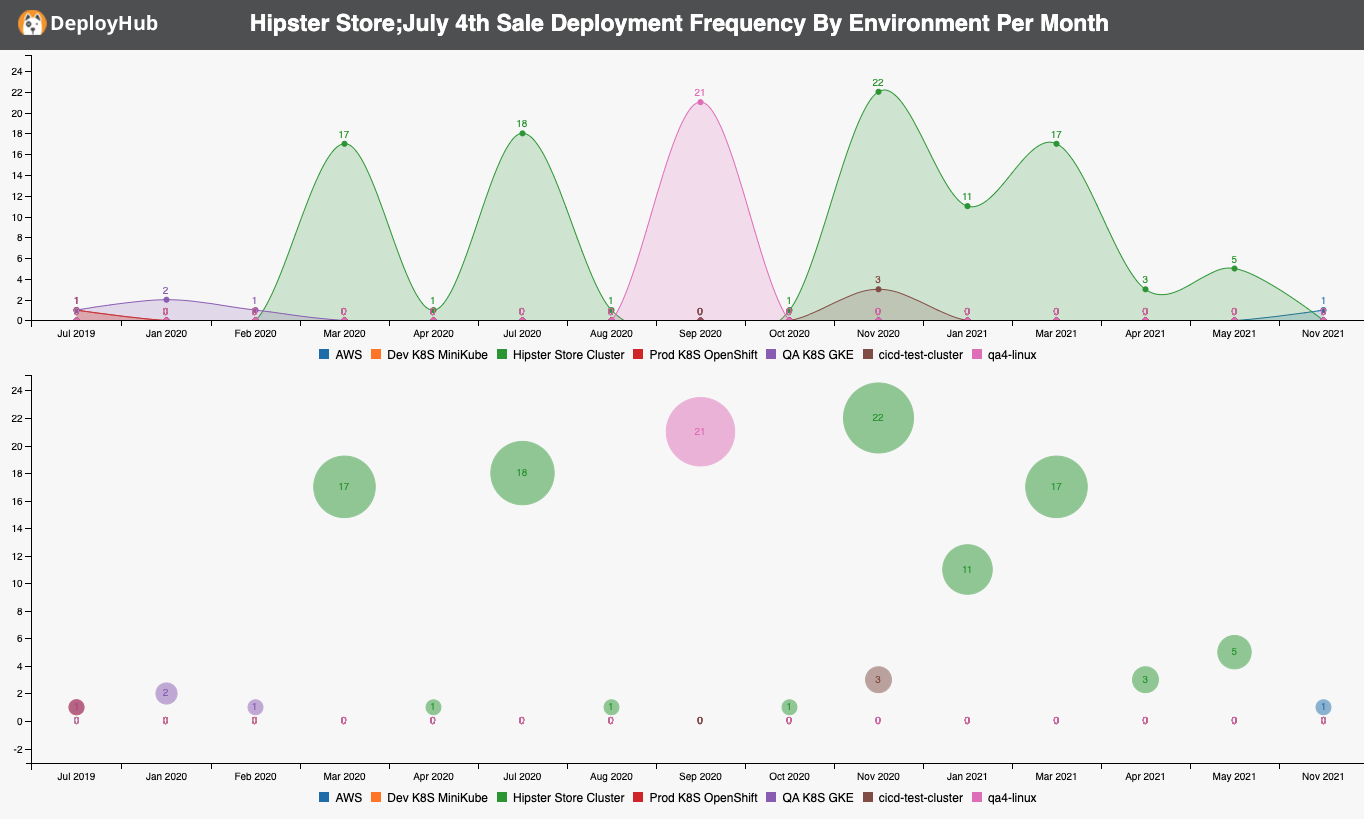
Task: Click the dashboard title text
Action: point(679,23)
